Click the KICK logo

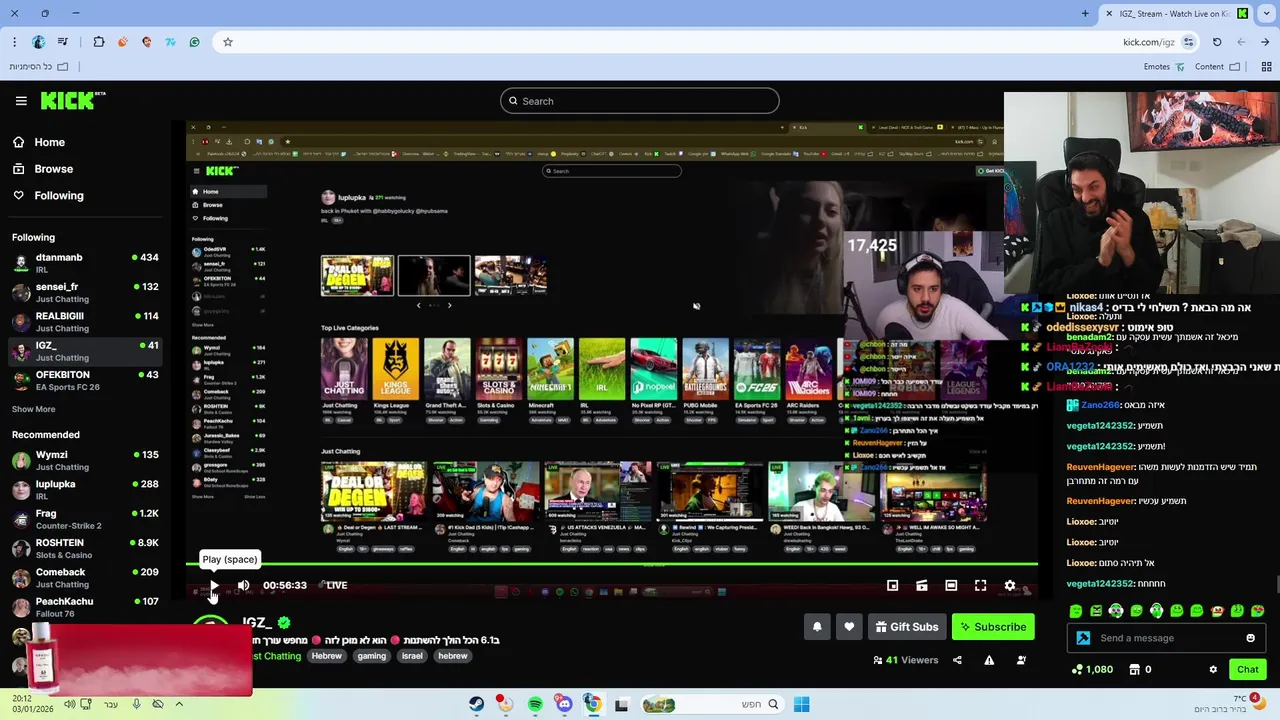(72, 100)
